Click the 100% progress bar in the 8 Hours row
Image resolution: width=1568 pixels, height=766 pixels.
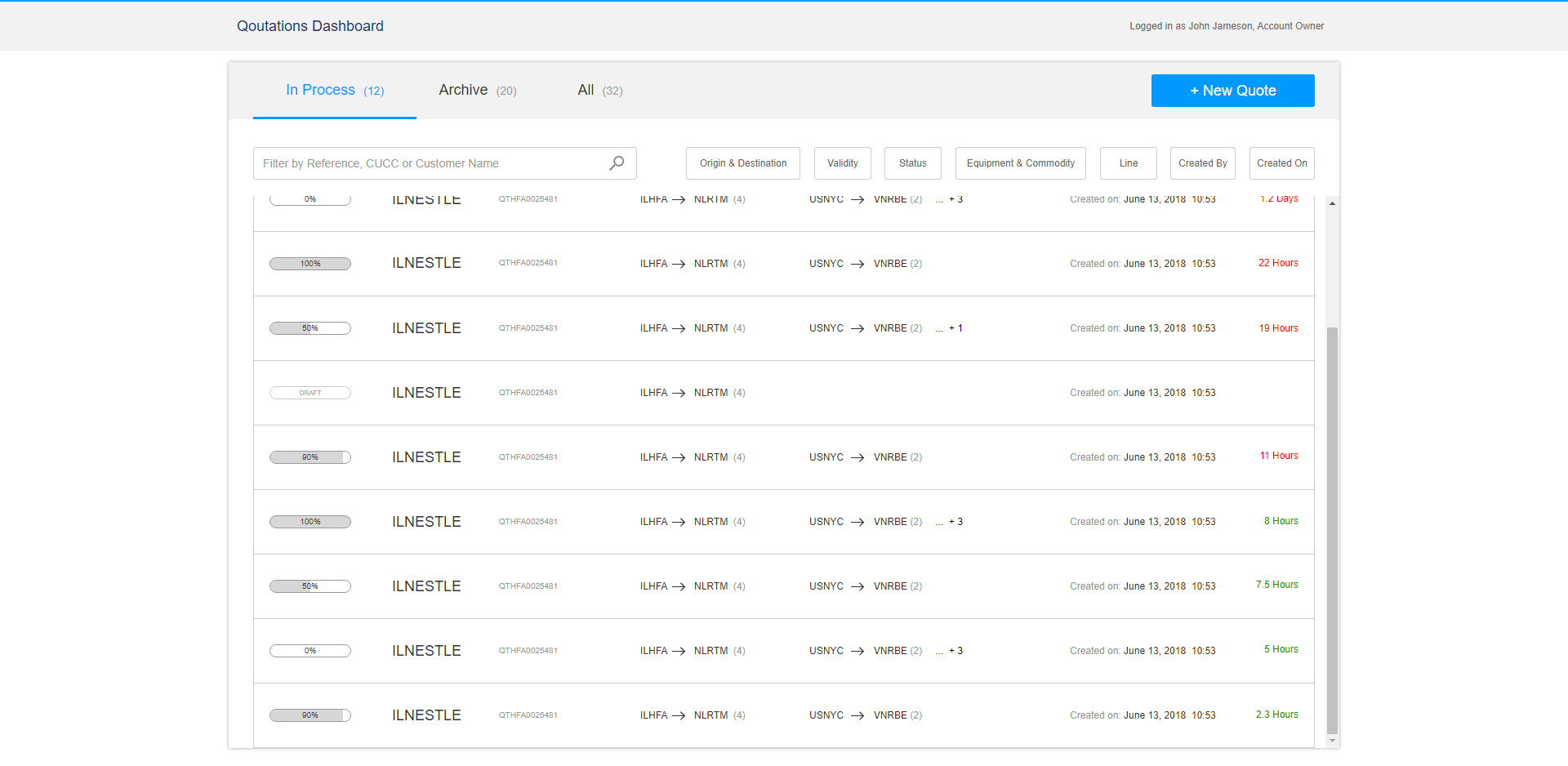pos(310,522)
